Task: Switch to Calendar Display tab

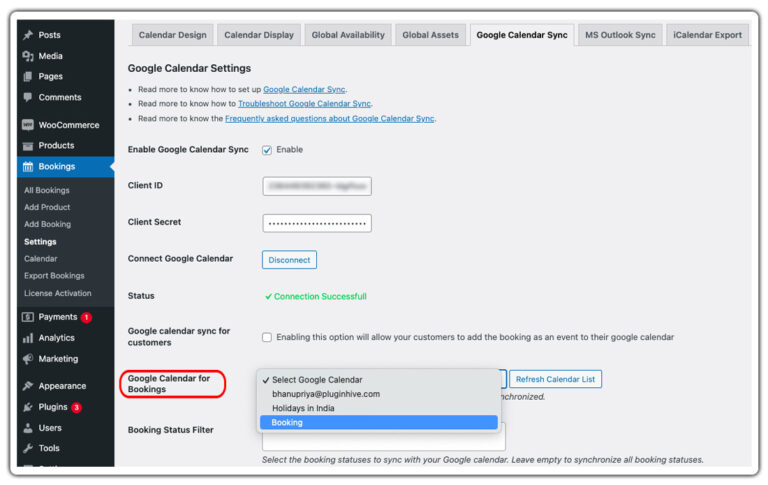Action: point(259,35)
